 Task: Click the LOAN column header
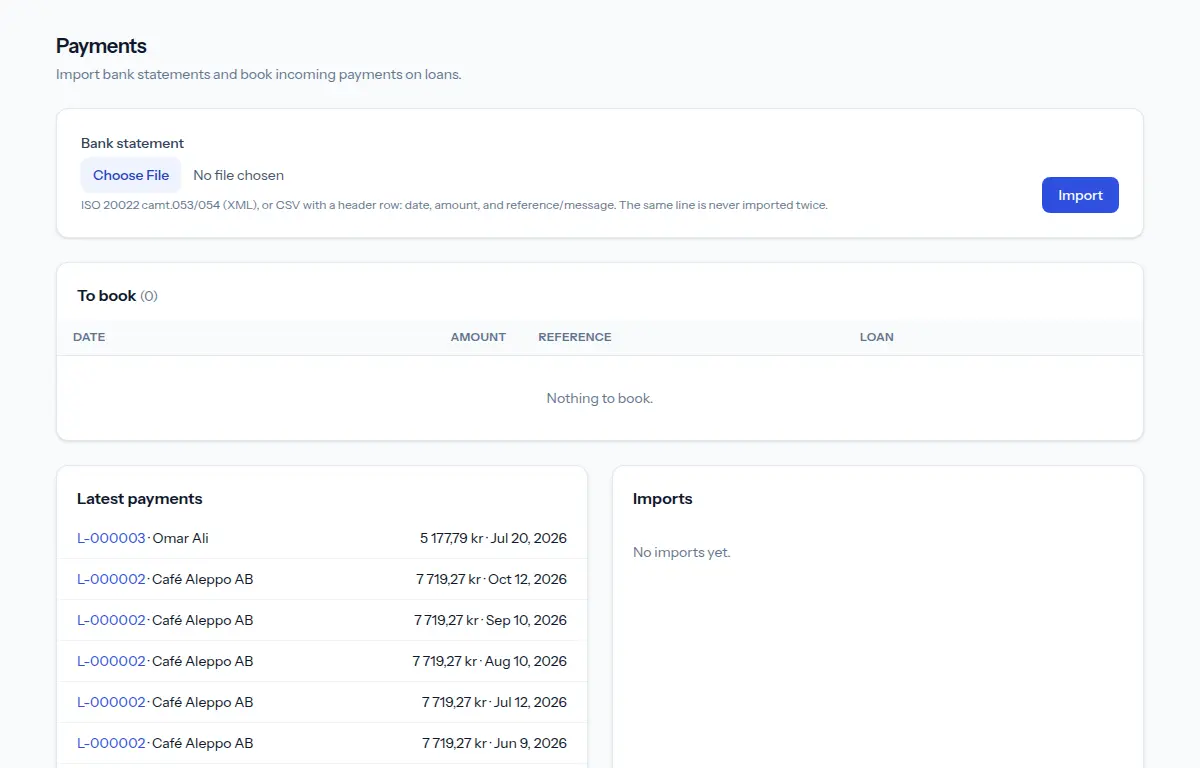pyautogui.click(x=877, y=337)
